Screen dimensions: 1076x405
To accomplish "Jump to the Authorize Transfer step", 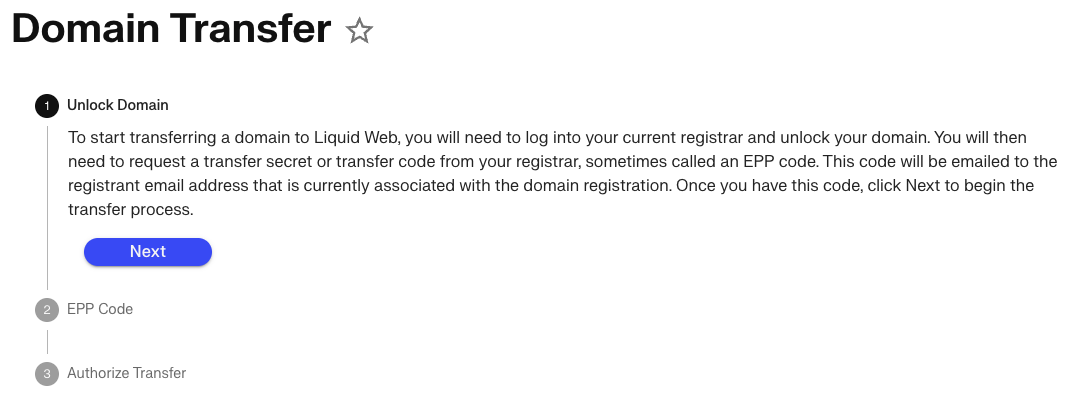I will coord(126,373).
